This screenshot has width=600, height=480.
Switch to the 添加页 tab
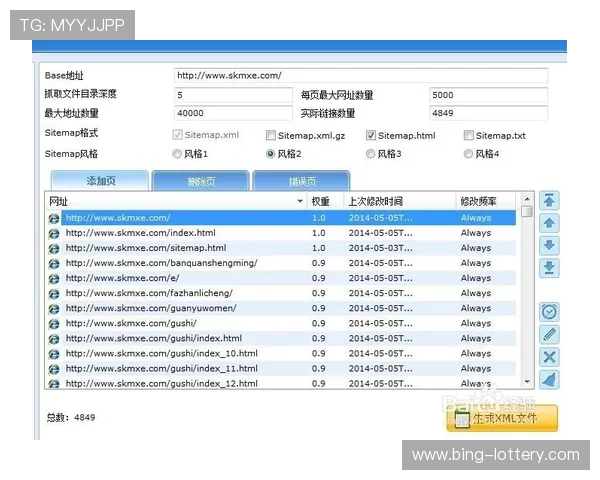tap(100, 181)
